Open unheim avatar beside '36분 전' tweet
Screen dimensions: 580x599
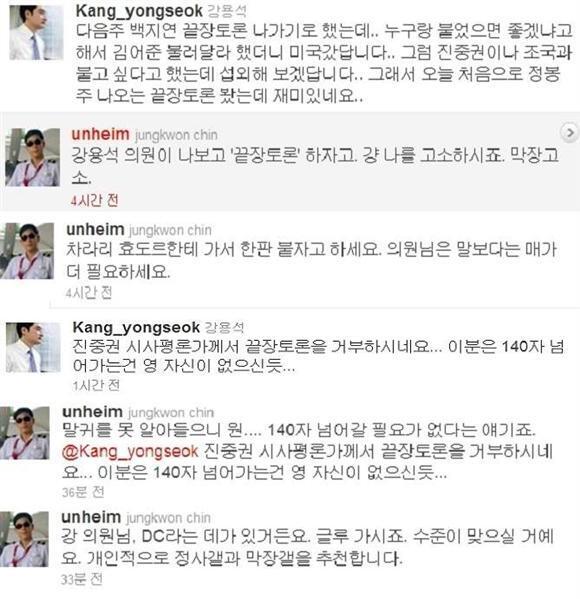tap(24, 433)
